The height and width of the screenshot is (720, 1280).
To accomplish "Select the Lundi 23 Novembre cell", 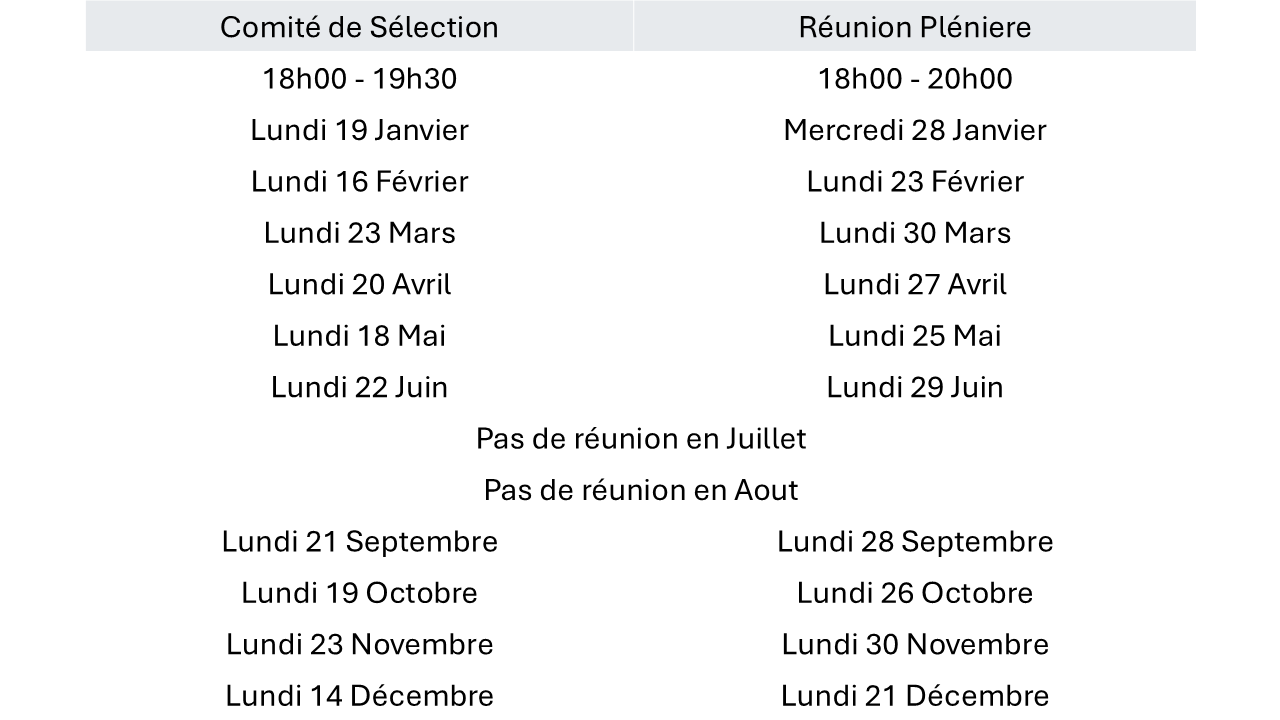I will (359, 645).
